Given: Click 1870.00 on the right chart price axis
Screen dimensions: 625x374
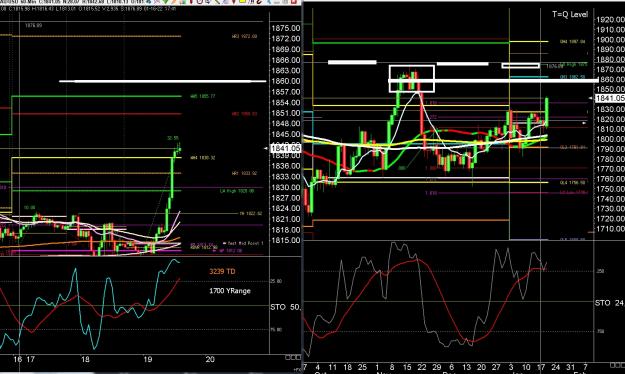Looking at the screenshot, I should (610, 70).
